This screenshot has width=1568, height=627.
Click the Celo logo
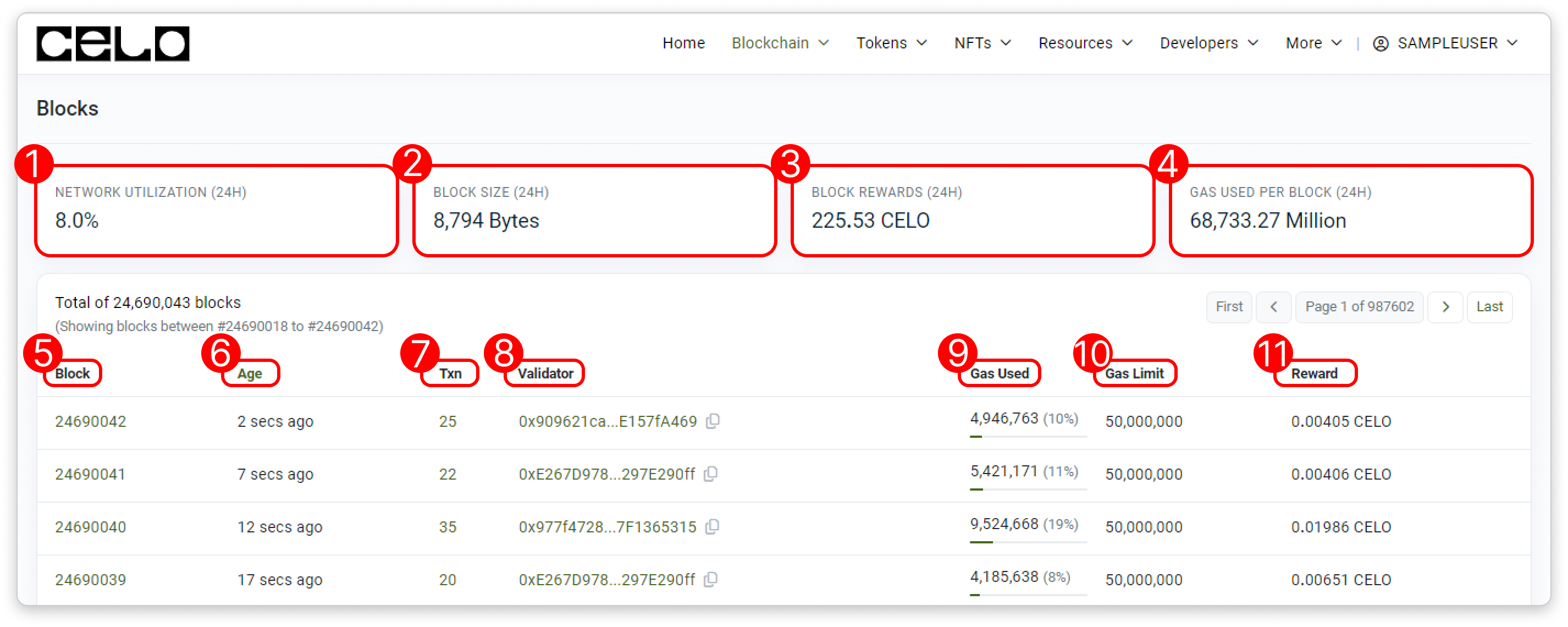pyautogui.click(x=113, y=43)
